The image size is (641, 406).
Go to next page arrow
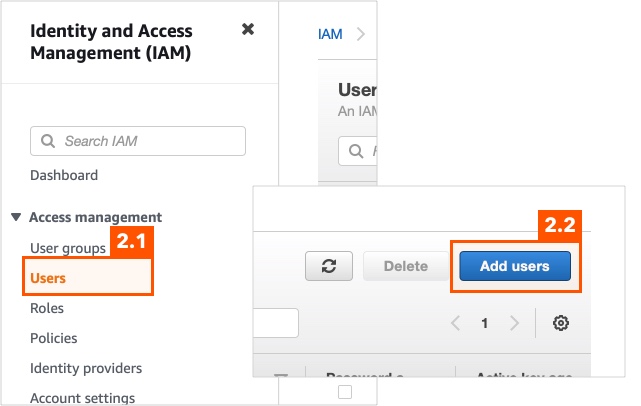pyautogui.click(x=514, y=323)
